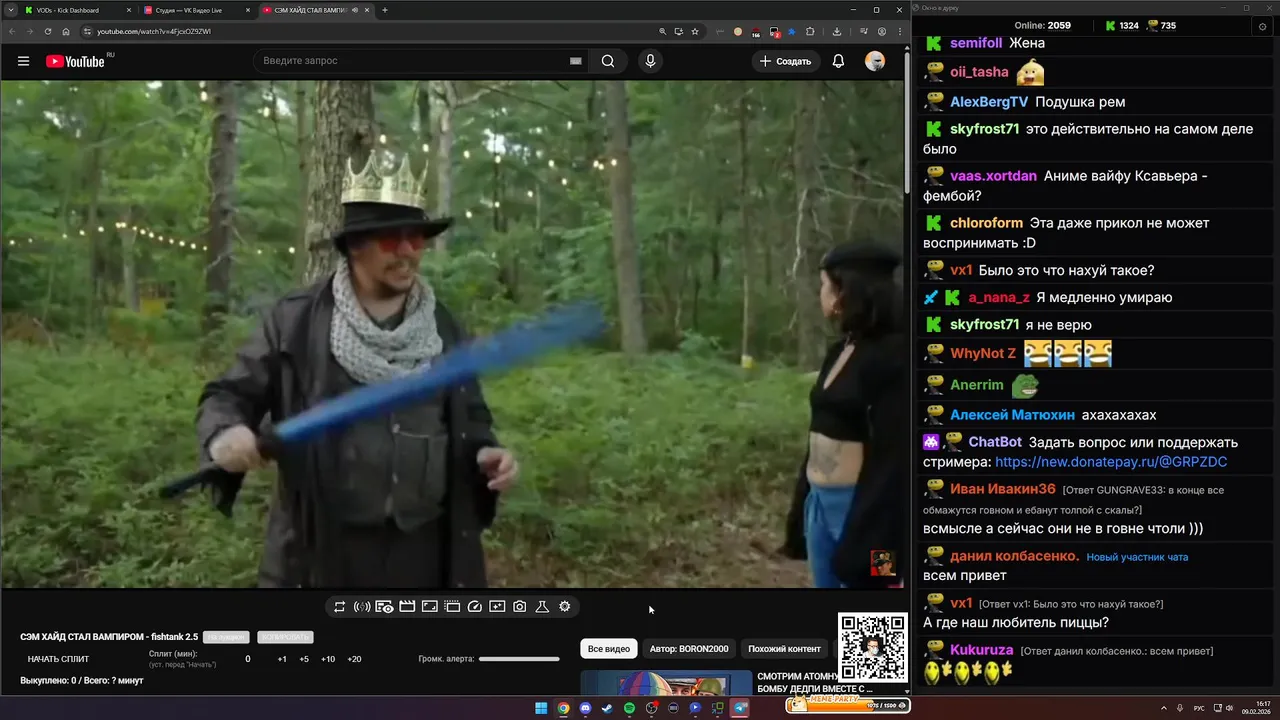
Task: Click the eye-and-window icon in enhancer toolbar
Action: coord(384,606)
